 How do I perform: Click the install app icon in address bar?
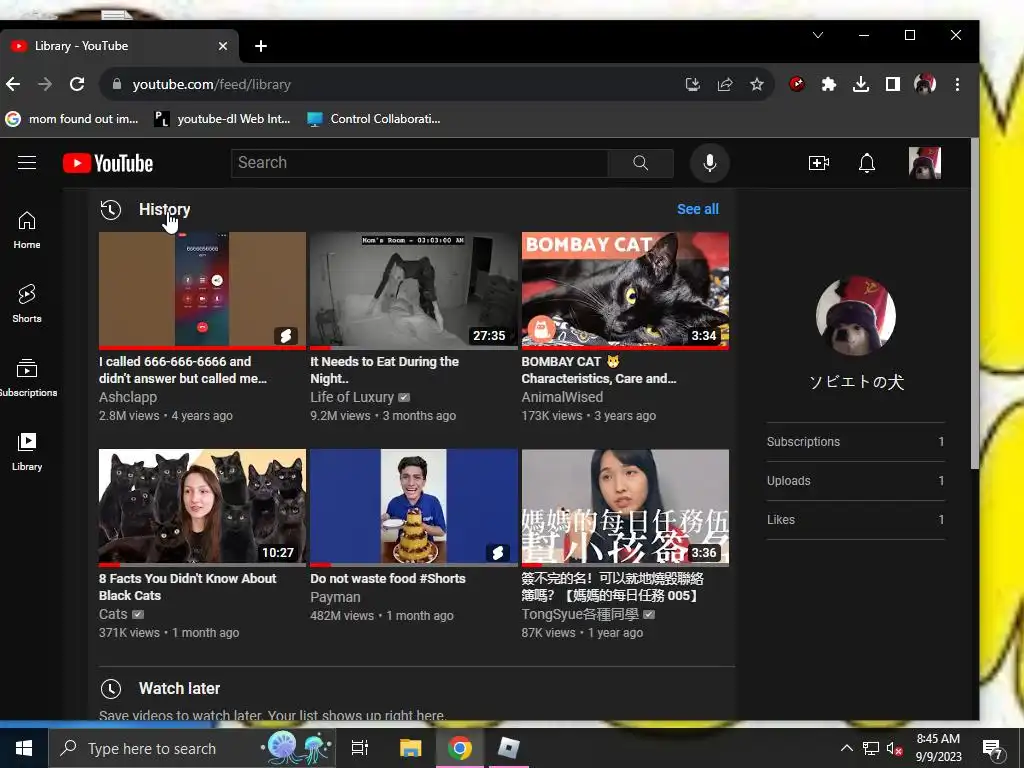click(x=693, y=84)
